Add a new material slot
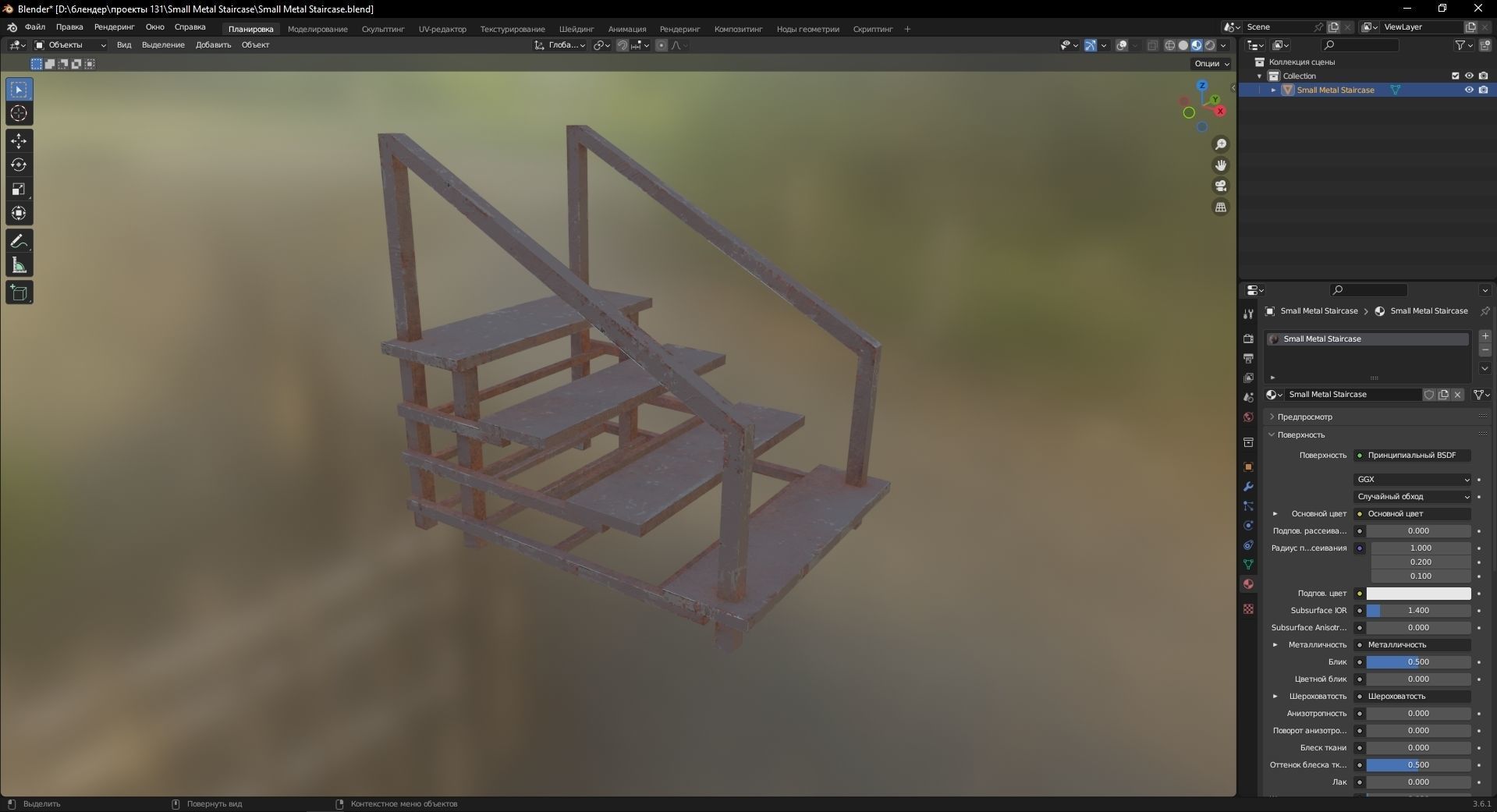 click(1485, 336)
